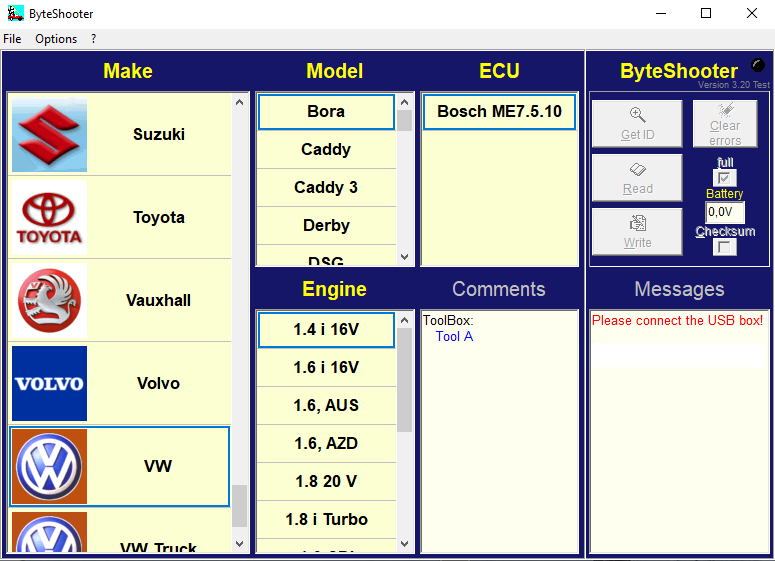Image resolution: width=775 pixels, height=561 pixels.
Task: Select Toyota make name
Action: (159, 217)
